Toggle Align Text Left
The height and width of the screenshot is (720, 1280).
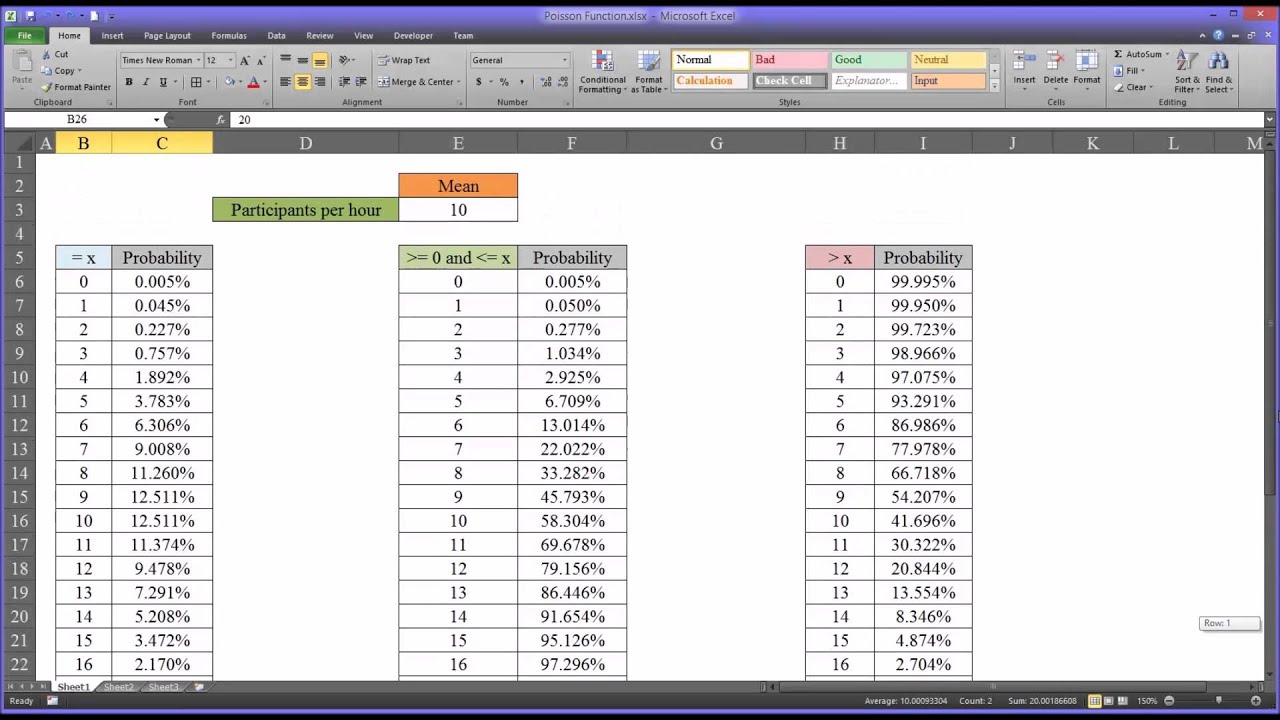coord(285,82)
